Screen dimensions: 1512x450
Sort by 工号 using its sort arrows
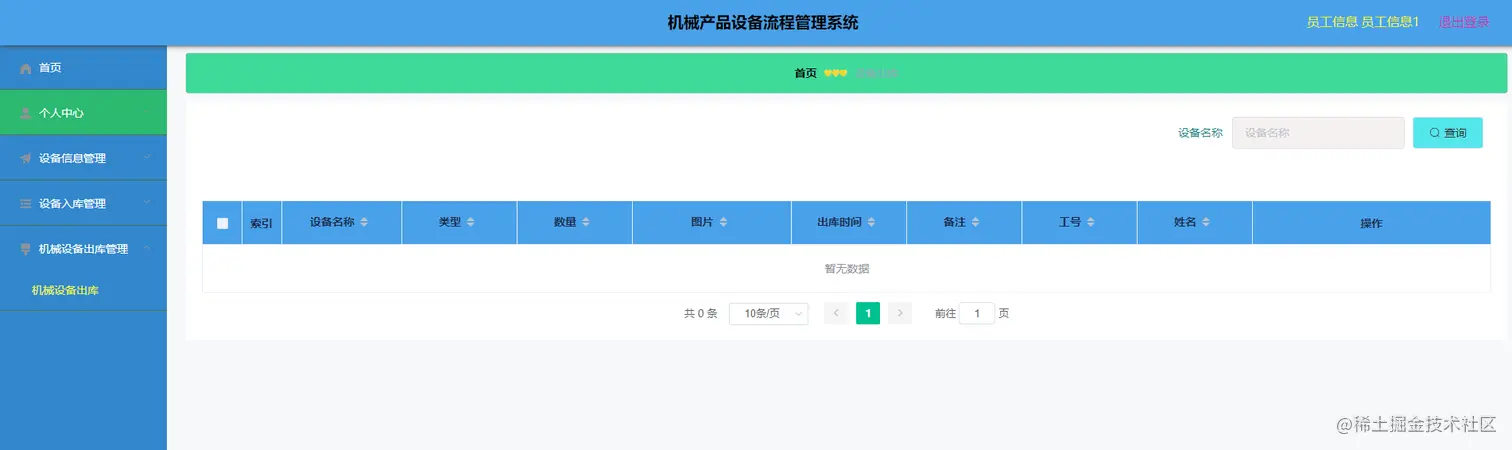1091,222
